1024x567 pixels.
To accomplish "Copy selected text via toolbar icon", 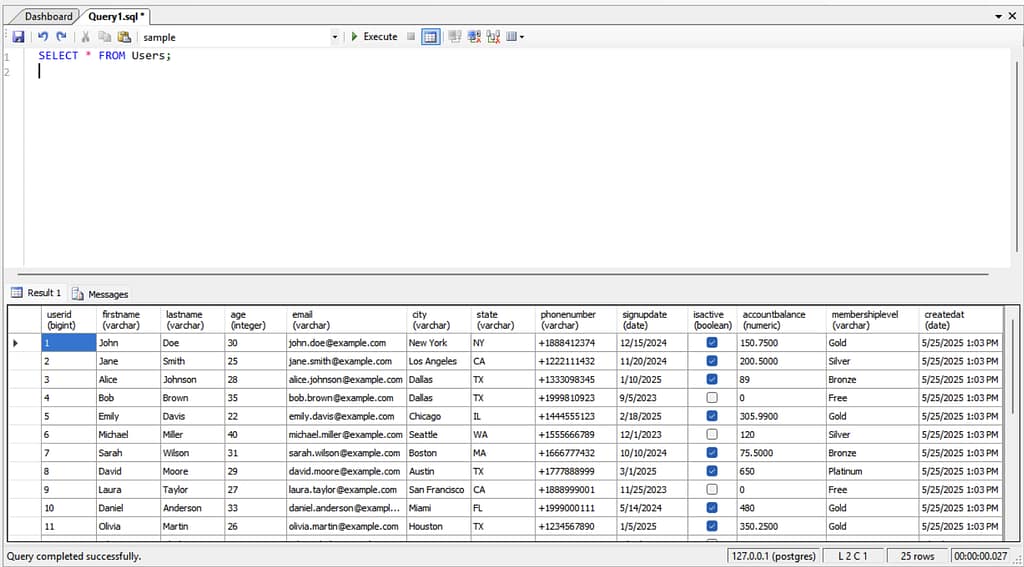I will point(104,37).
